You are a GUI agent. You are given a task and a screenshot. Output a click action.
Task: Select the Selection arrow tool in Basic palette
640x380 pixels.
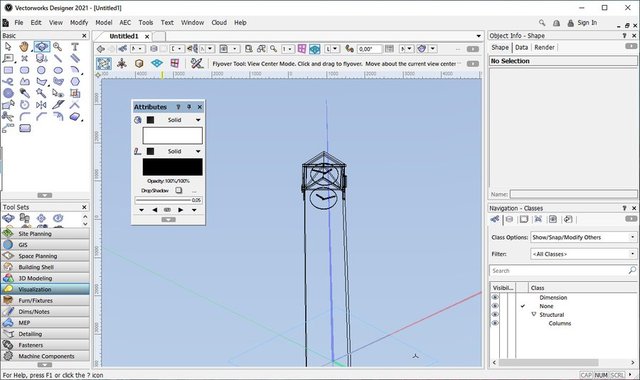8,47
